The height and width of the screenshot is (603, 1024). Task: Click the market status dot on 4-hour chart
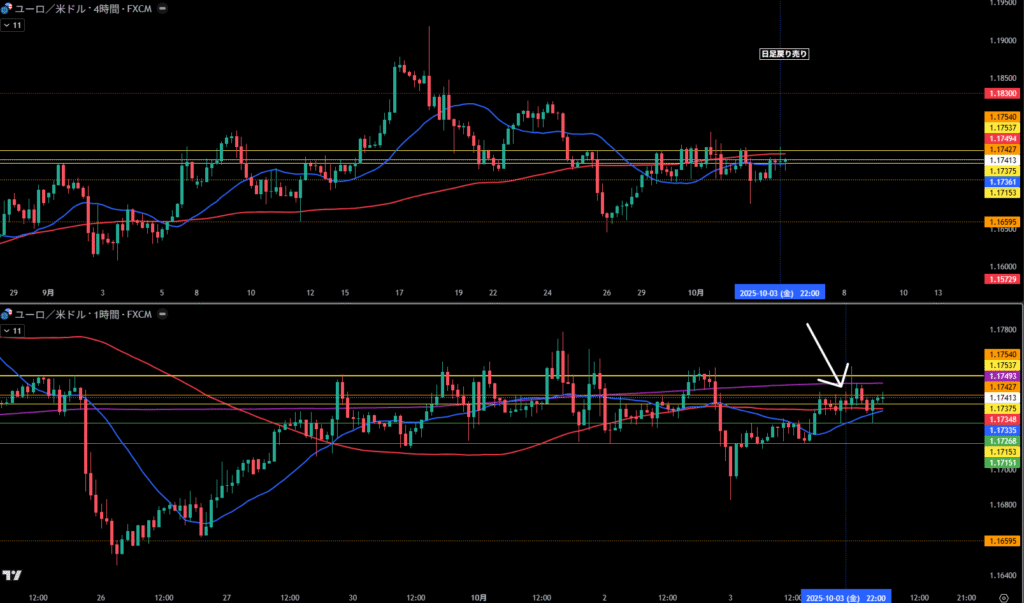pos(163,7)
